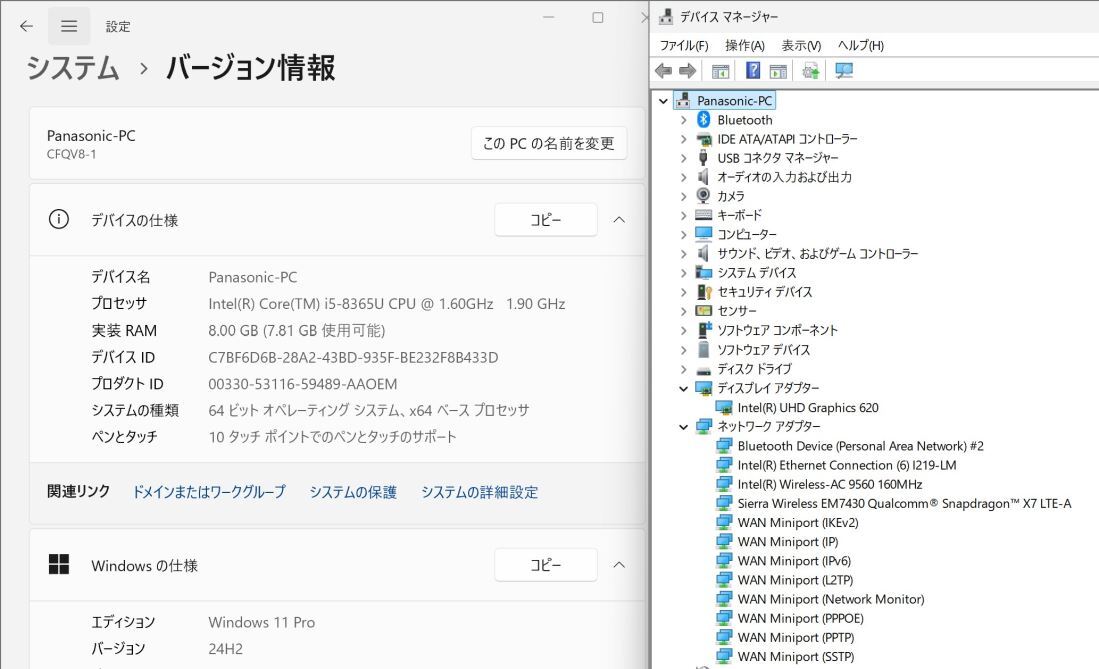The image size is (1099, 669).
Task: Open the ヘルプ(H) menu
Action: pos(861,46)
